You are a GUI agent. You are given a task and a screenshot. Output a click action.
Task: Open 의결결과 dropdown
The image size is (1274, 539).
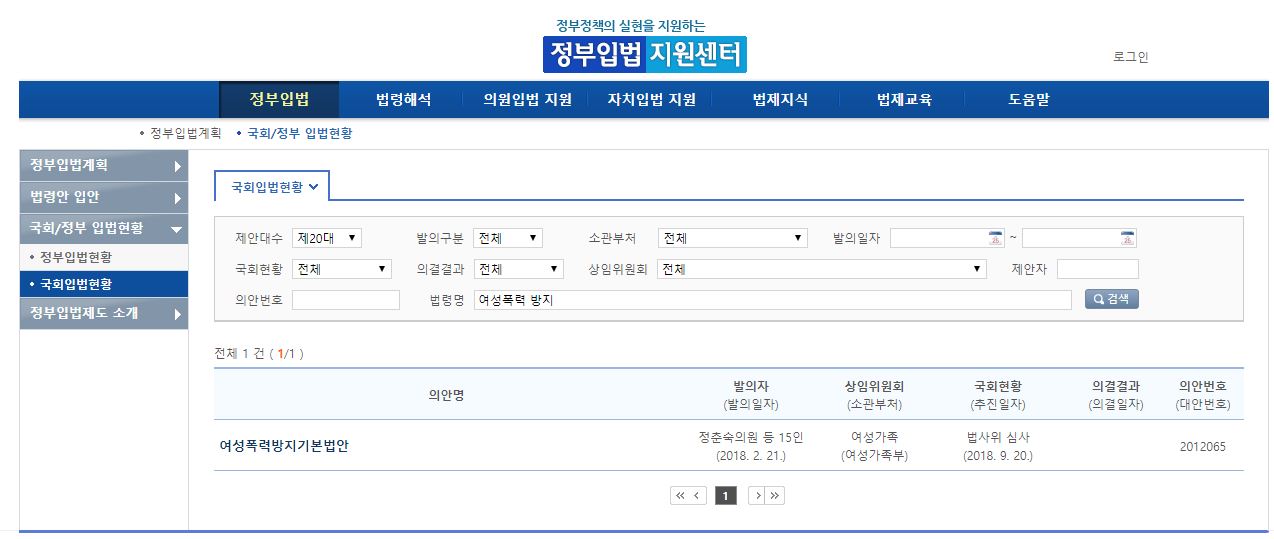pos(519,269)
